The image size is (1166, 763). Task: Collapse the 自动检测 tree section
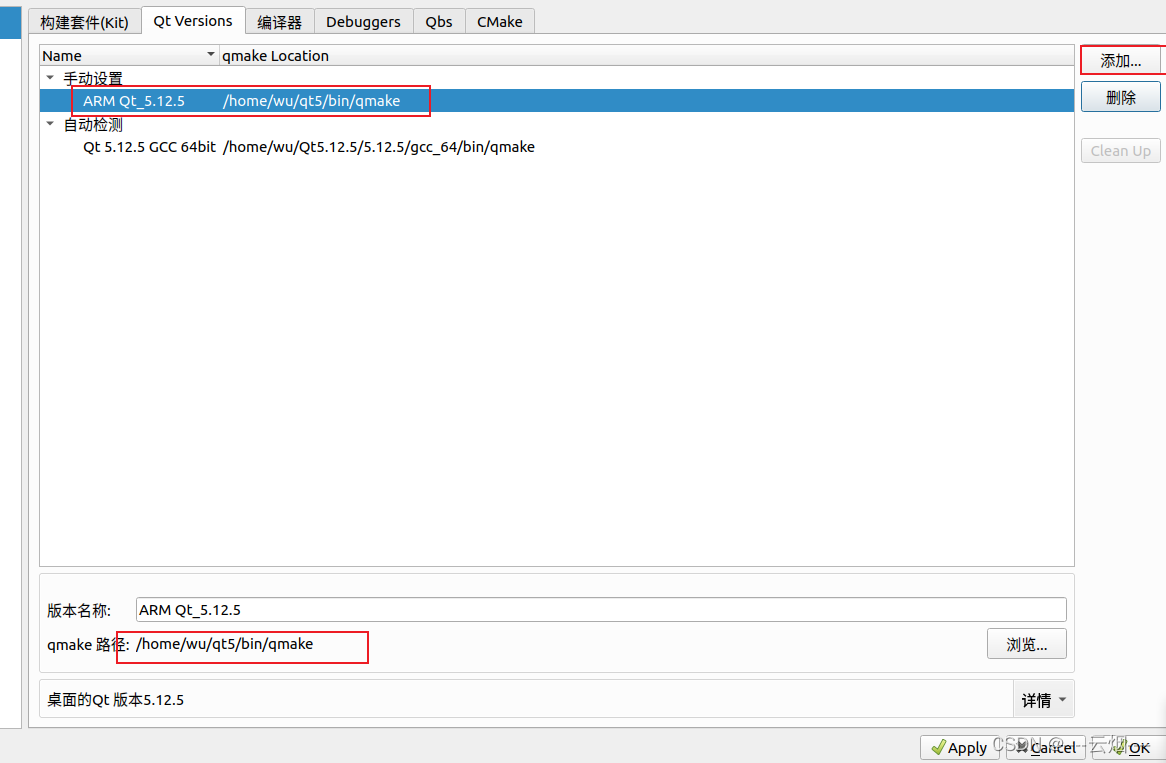[49, 123]
